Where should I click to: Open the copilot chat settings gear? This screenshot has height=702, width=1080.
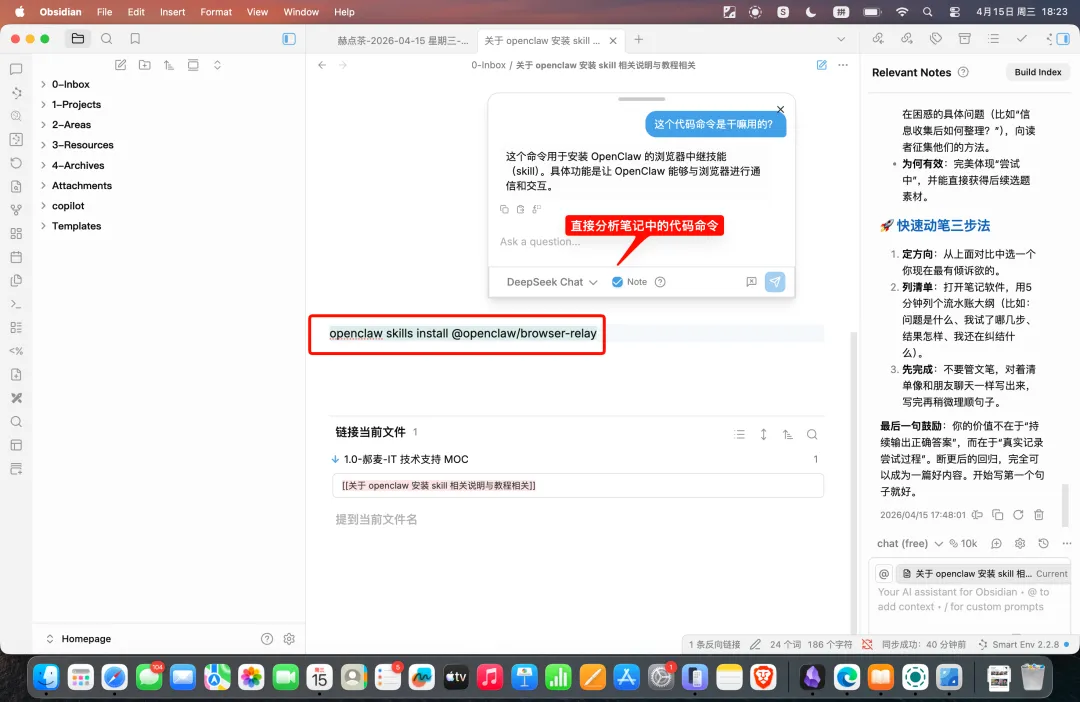(1020, 544)
